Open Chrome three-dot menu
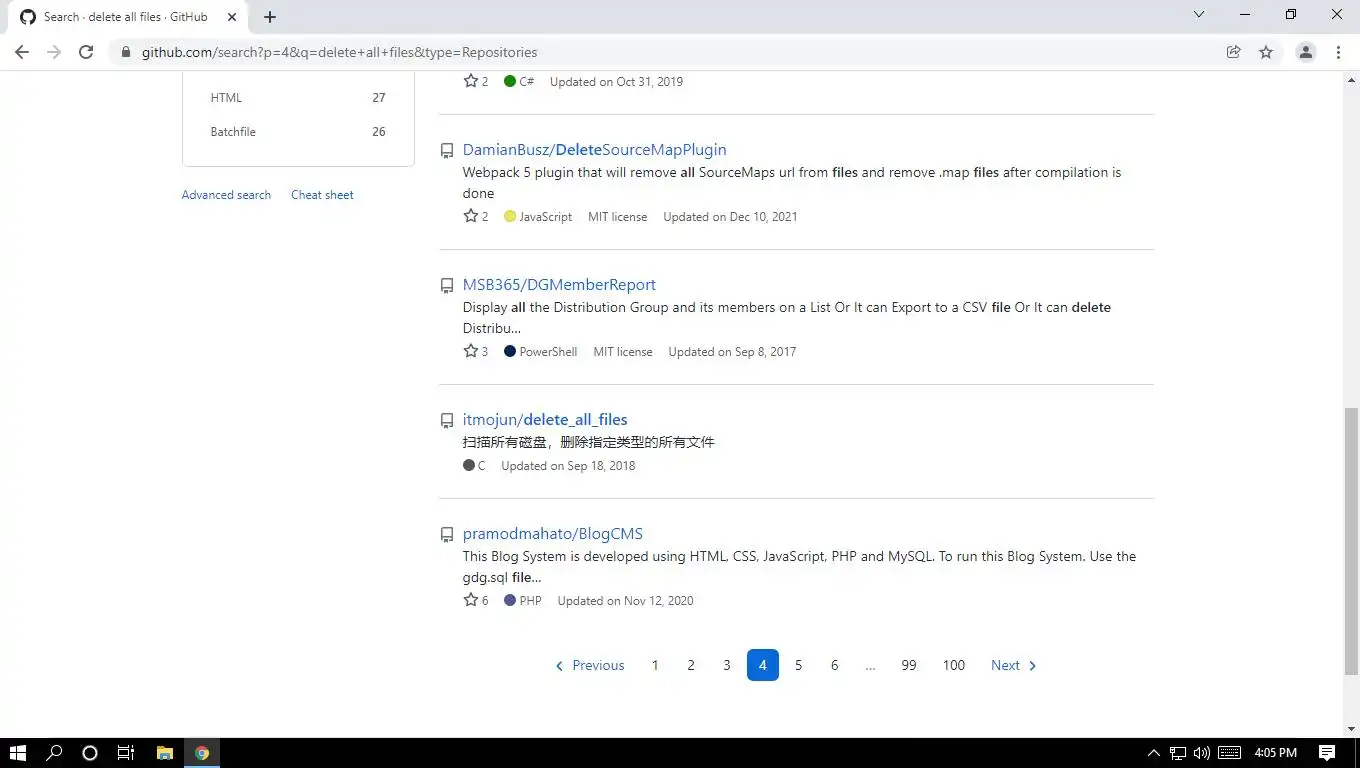 pyautogui.click(x=1338, y=52)
